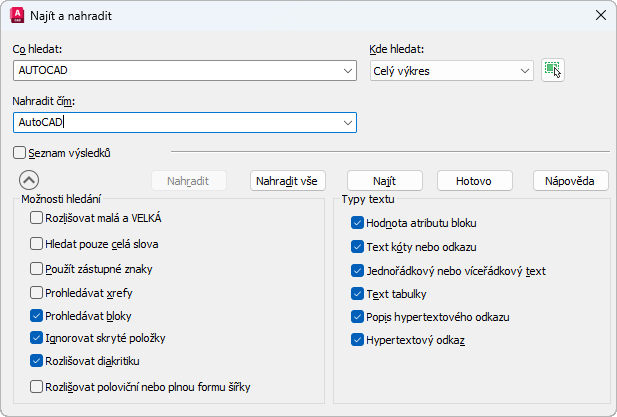The width and height of the screenshot is (617, 417).
Task: Enable Rozlišovat malá a VELKÁ
Action: (37, 217)
